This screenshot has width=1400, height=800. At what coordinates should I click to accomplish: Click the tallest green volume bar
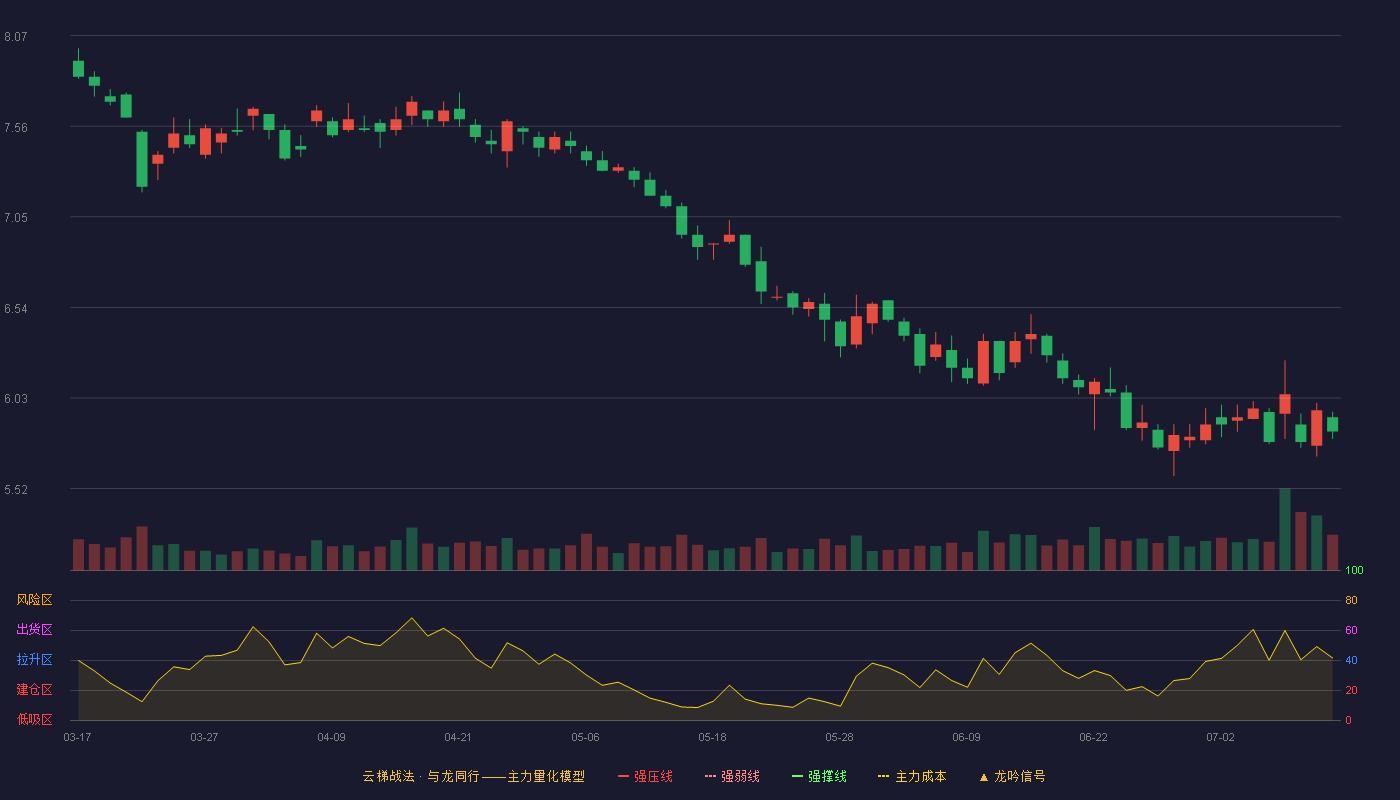[x=1285, y=529]
